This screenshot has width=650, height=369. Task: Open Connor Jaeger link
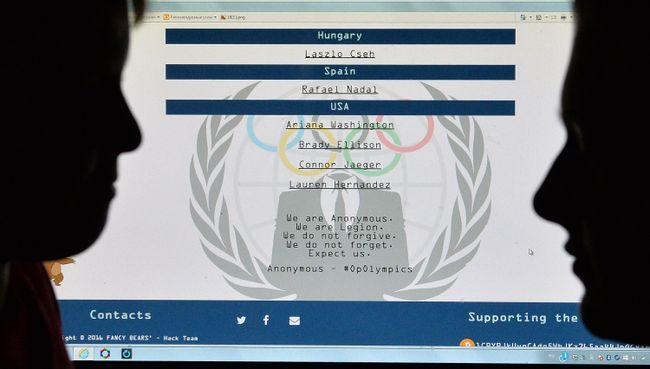click(340, 165)
